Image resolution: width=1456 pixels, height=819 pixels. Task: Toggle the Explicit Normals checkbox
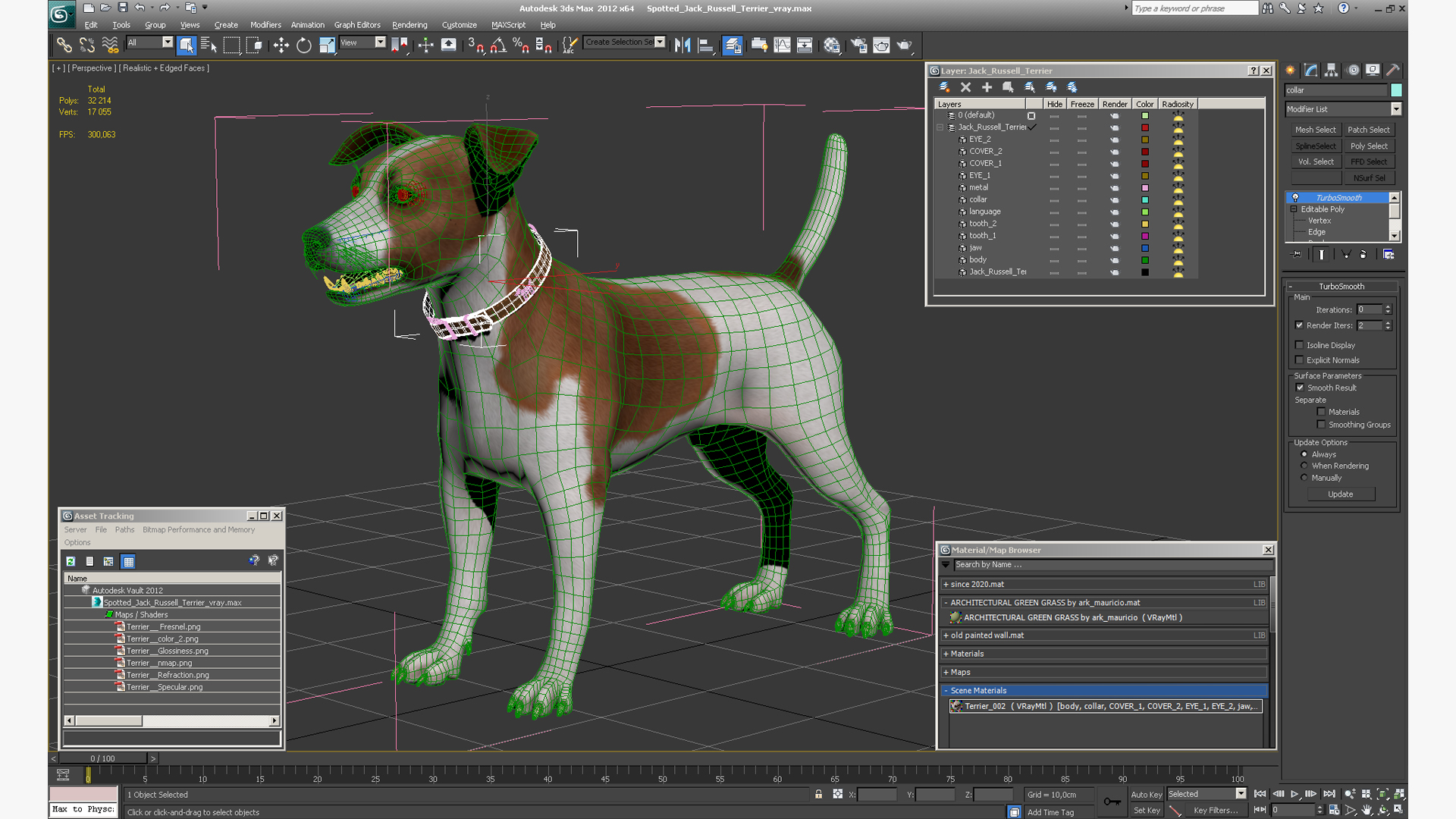[x=1299, y=360]
